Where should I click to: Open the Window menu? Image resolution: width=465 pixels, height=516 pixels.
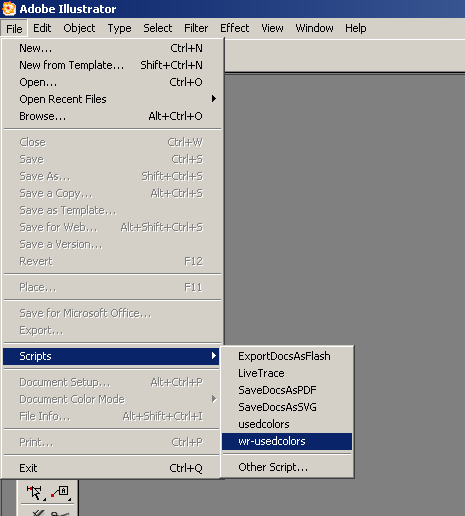(x=314, y=28)
